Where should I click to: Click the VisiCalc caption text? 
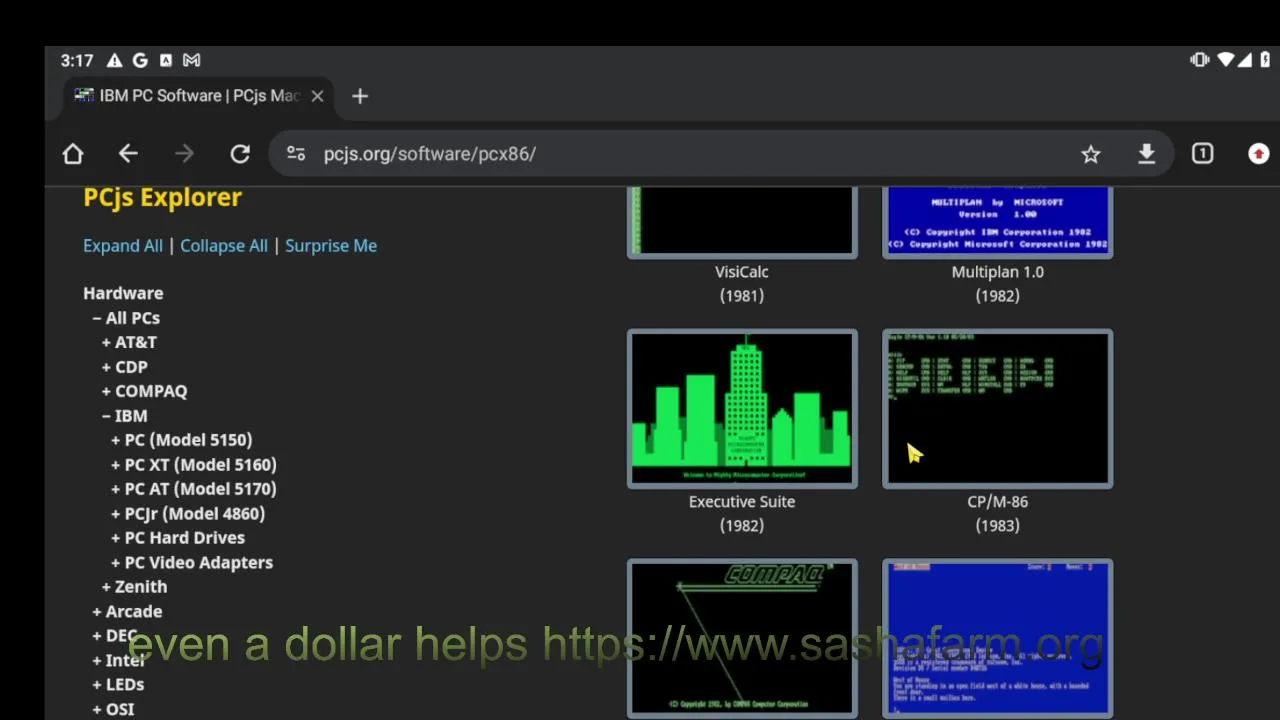pyautogui.click(x=742, y=272)
